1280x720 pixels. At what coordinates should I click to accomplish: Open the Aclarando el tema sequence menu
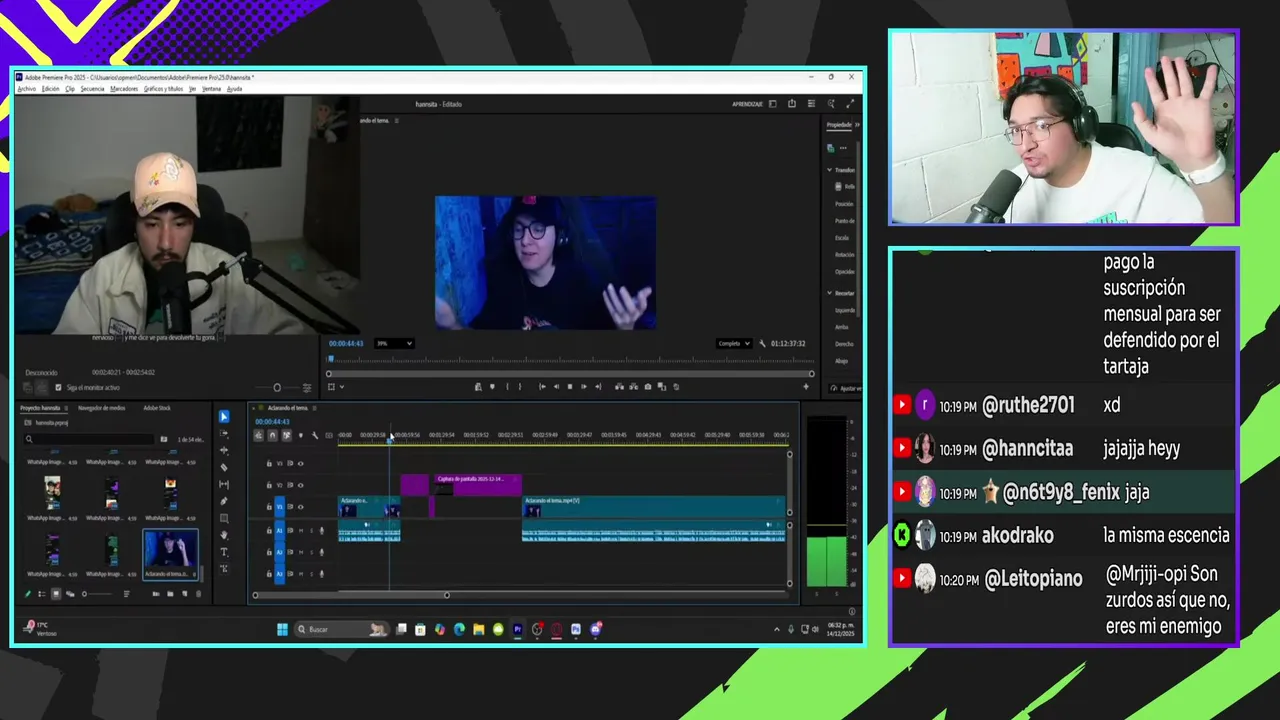[315, 408]
